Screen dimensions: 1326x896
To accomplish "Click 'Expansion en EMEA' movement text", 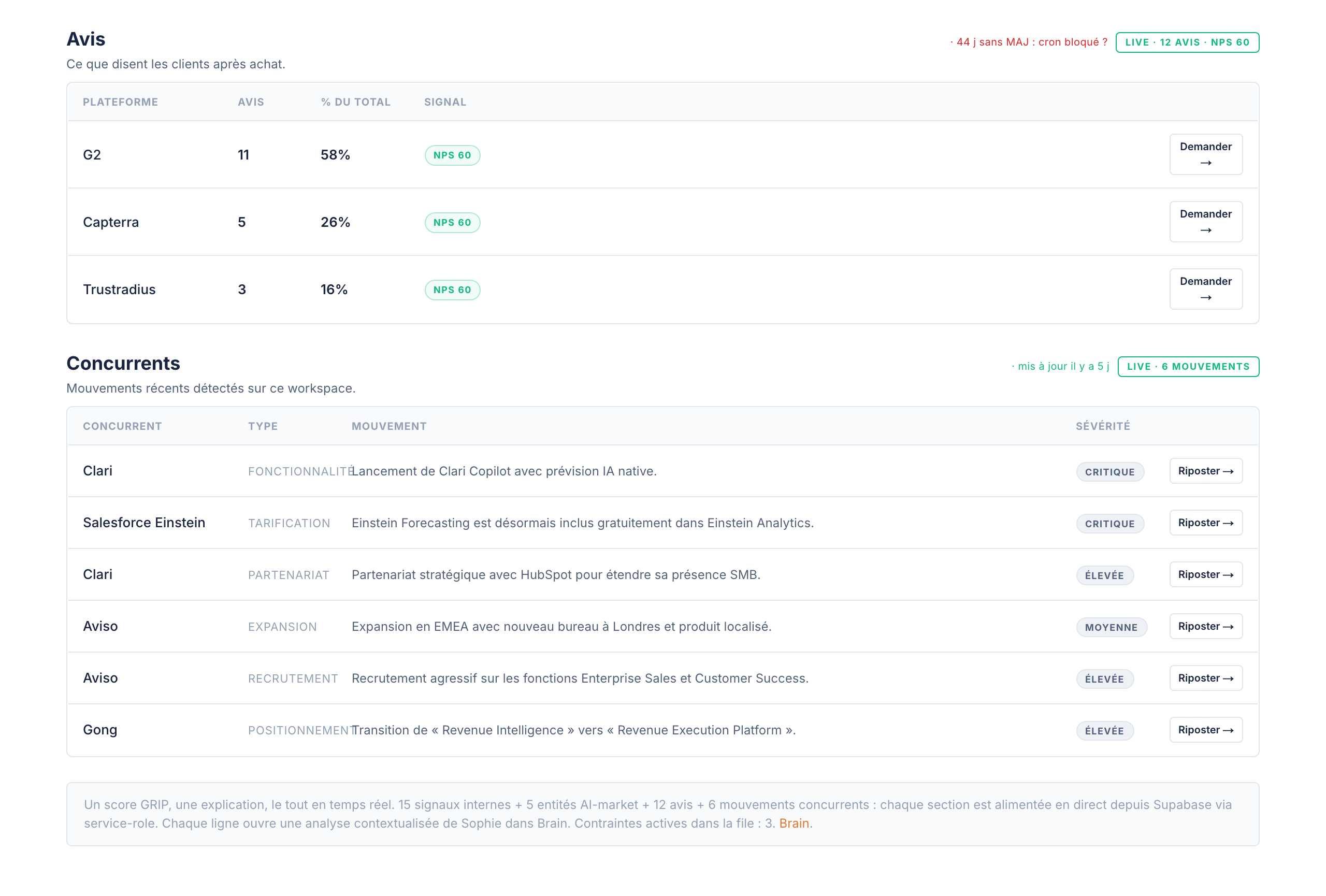I will (x=561, y=626).
